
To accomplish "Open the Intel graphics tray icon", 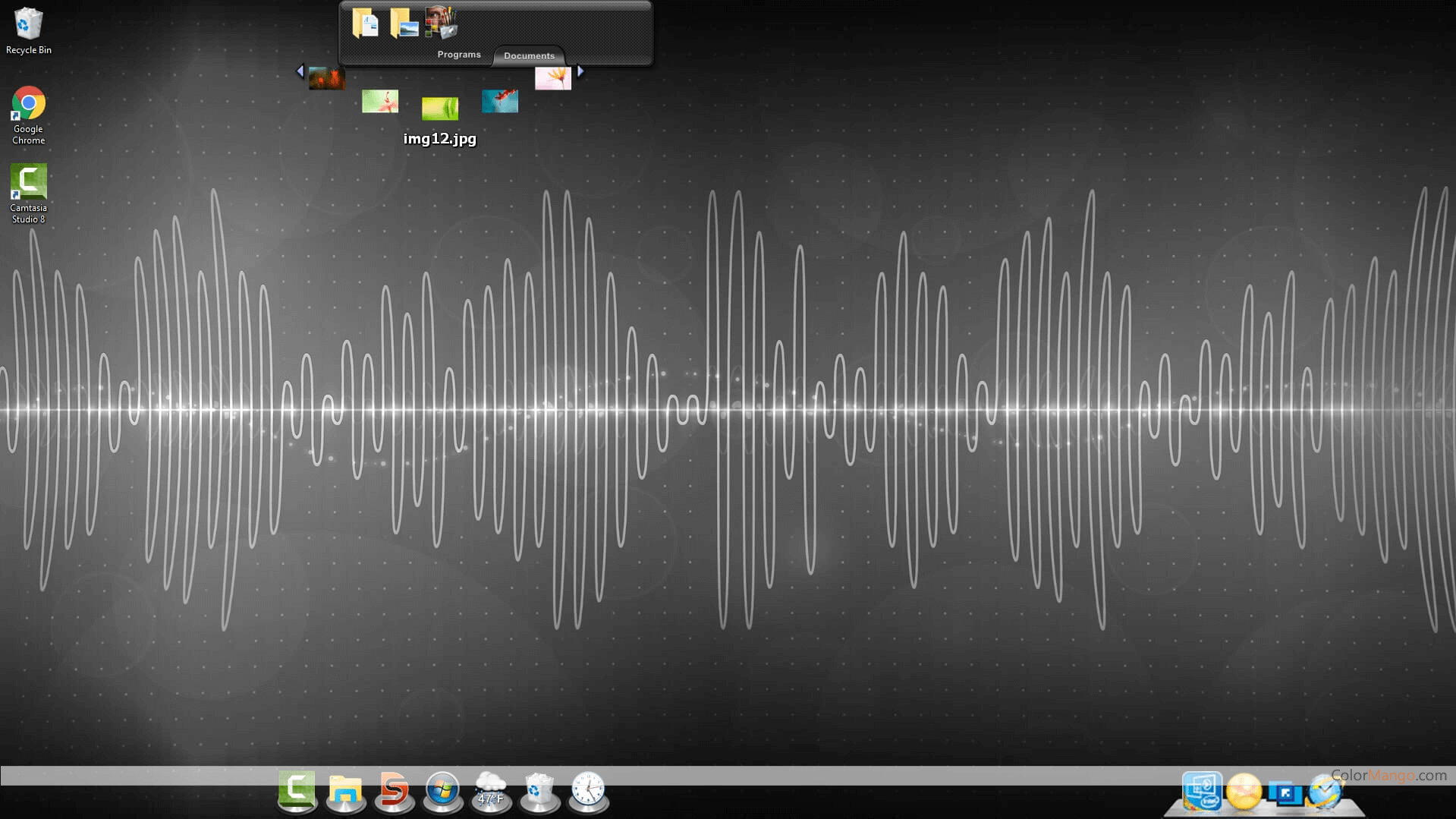I will tap(1202, 792).
